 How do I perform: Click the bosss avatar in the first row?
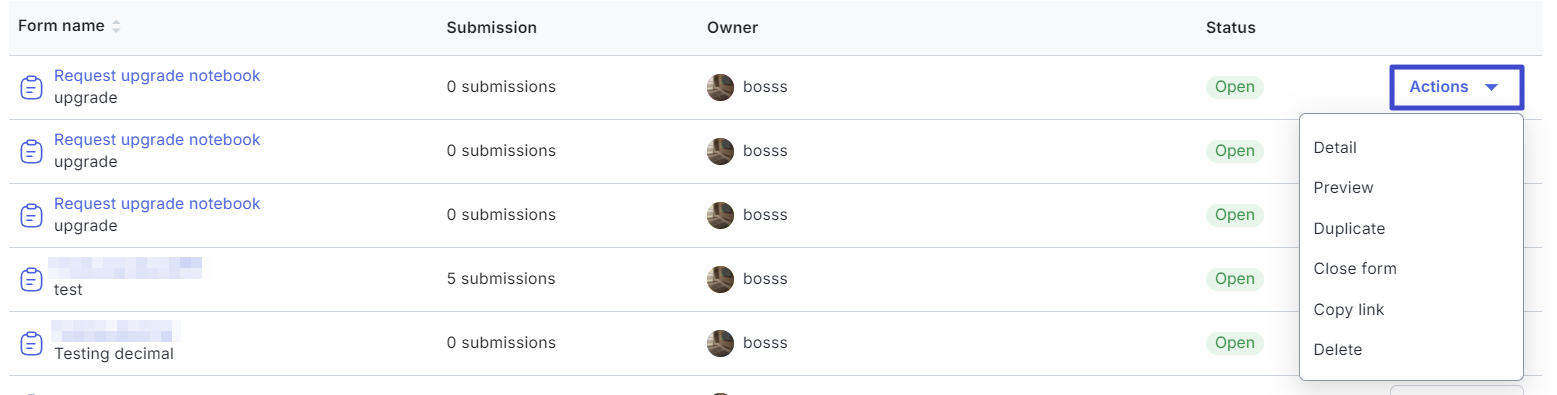coord(720,87)
